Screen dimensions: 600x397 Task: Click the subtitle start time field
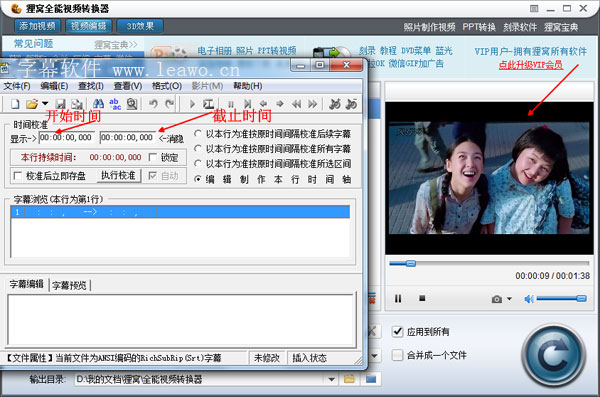click(x=67, y=137)
